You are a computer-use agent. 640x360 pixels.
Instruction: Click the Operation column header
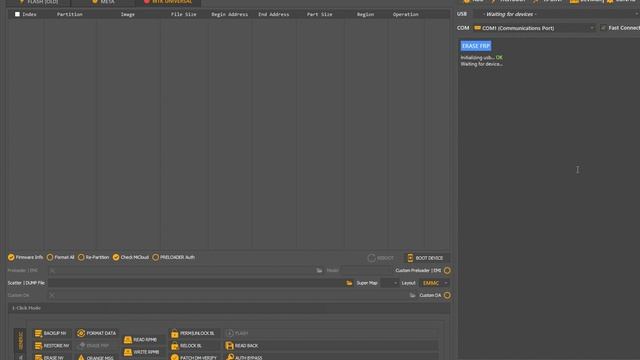[x=405, y=14]
